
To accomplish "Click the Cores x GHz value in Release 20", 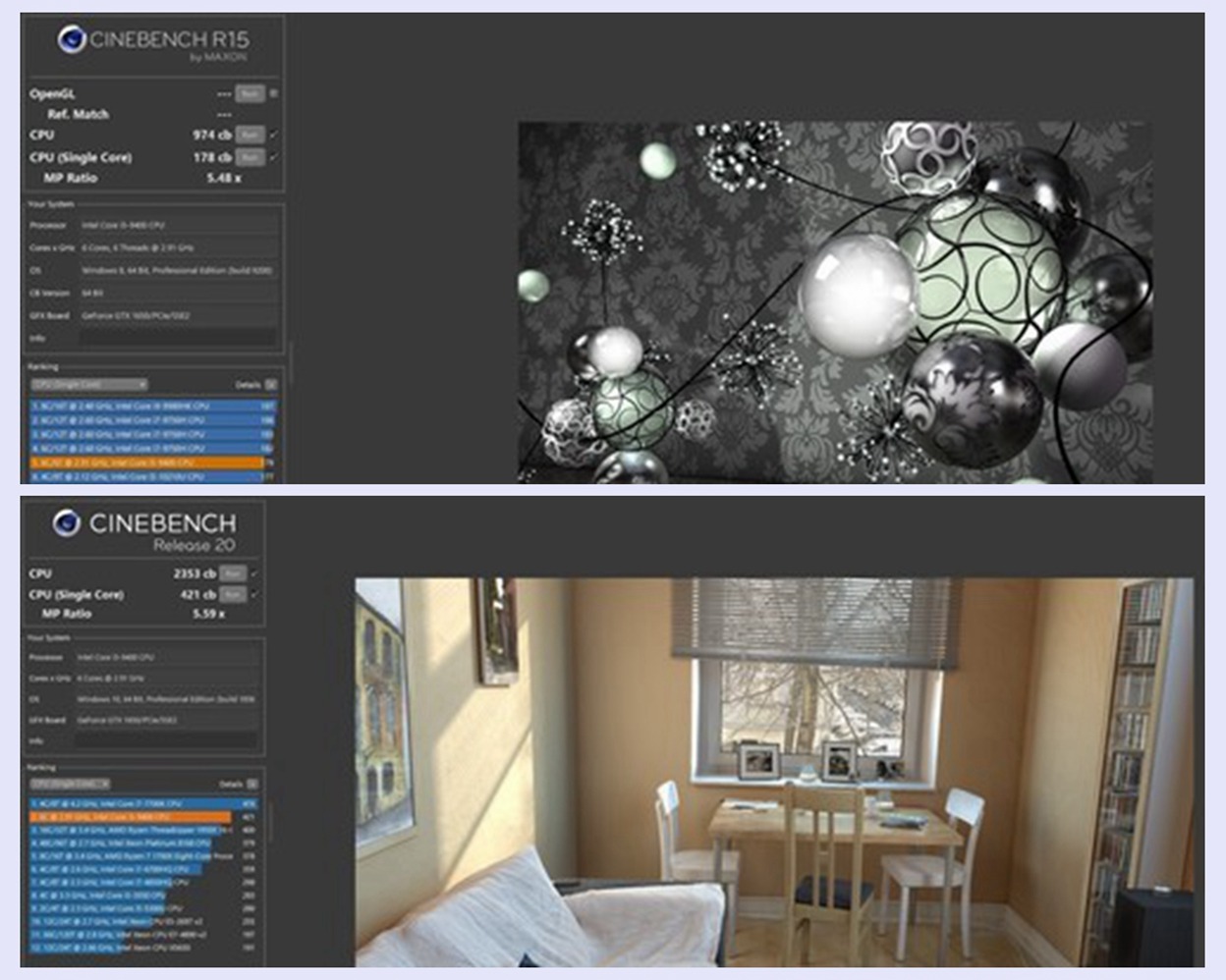I will point(110,678).
